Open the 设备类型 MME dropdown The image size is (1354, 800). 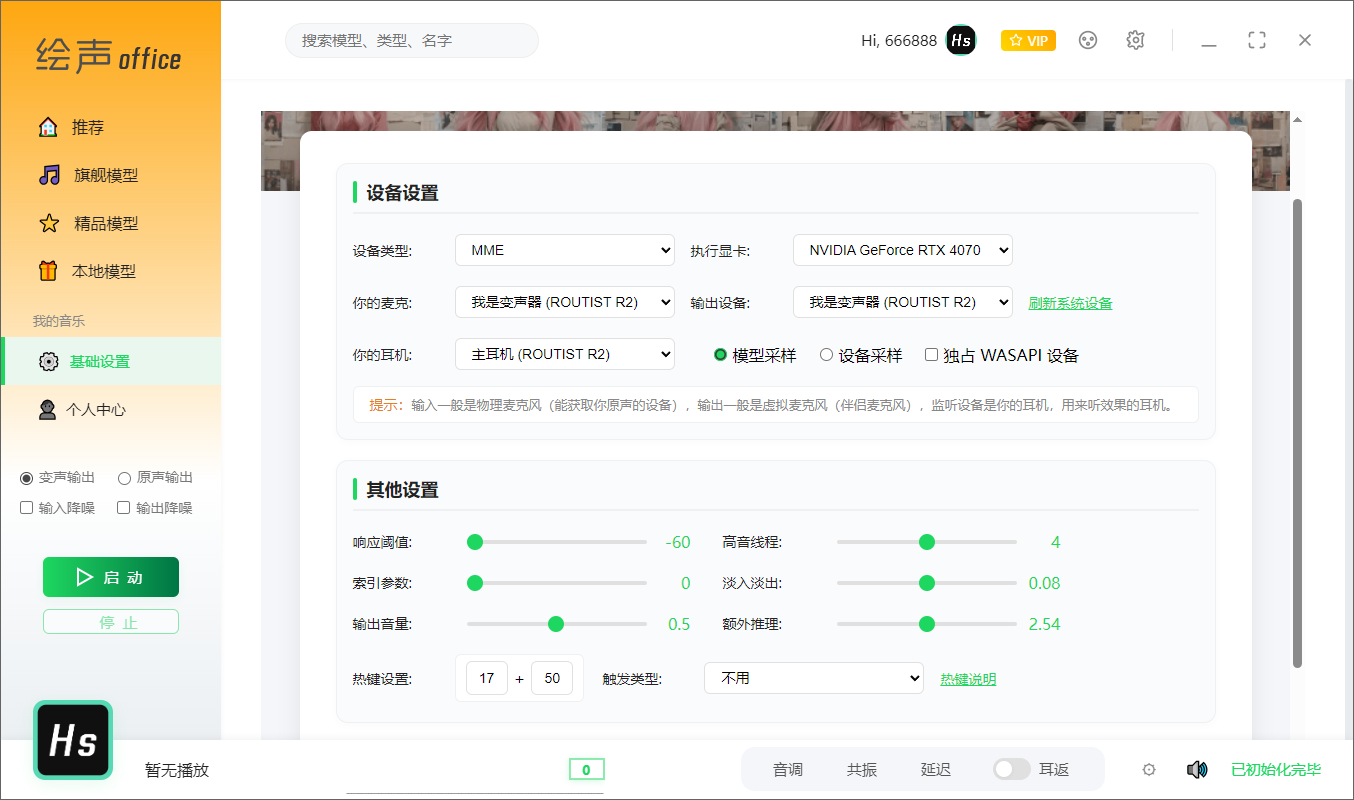[564, 250]
